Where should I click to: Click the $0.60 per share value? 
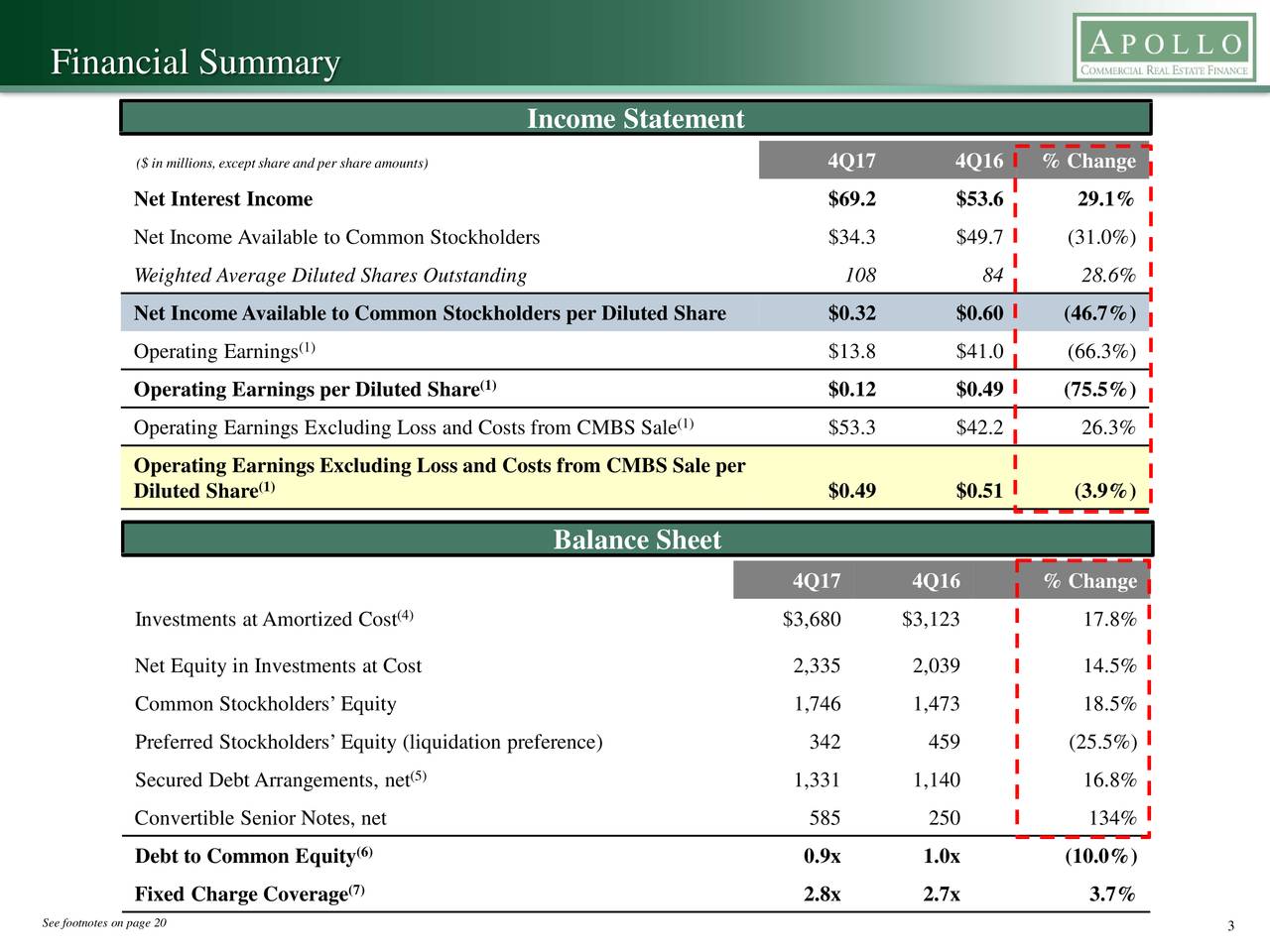click(x=979, y=313)
